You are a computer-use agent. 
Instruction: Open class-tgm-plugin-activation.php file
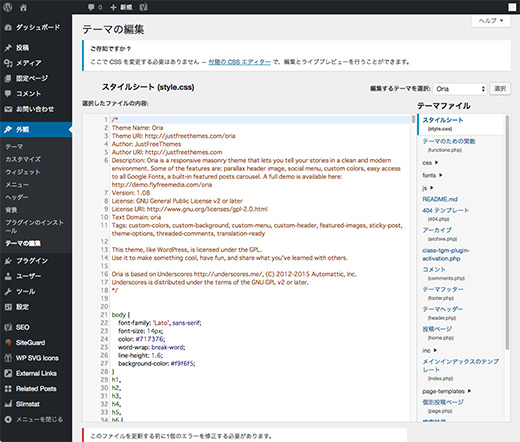point(446,254)
